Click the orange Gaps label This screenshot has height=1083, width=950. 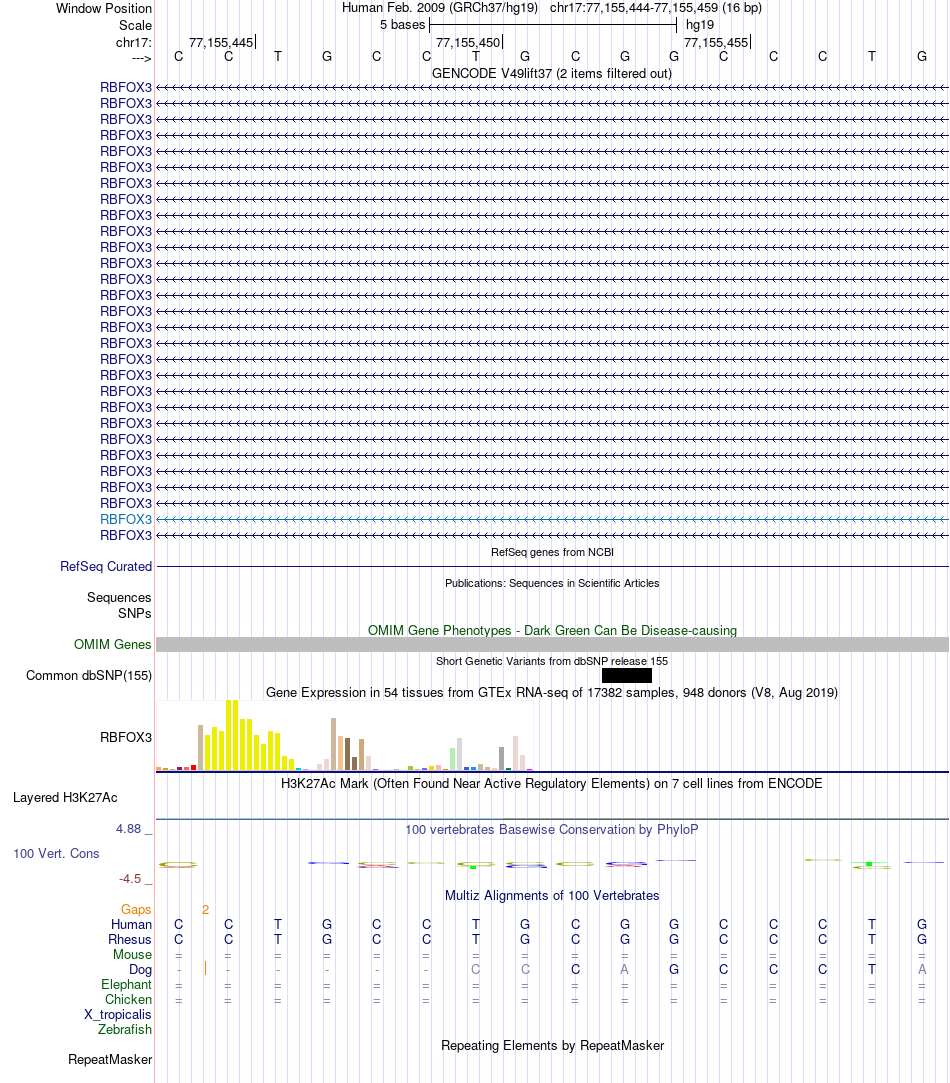tap(136, 910)
